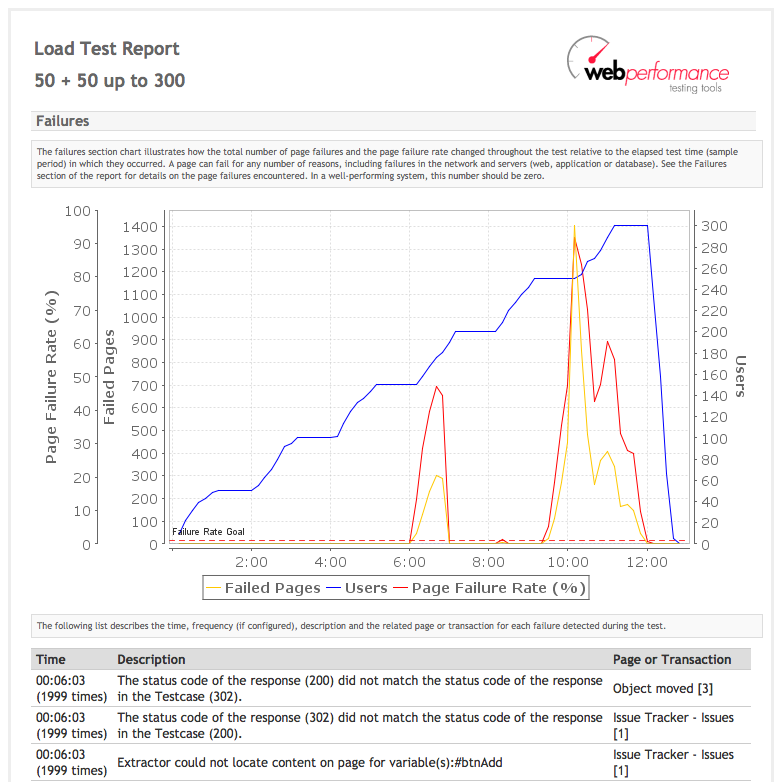Click the Description column header
Screen dimensions: 782x782
(151, 659)
